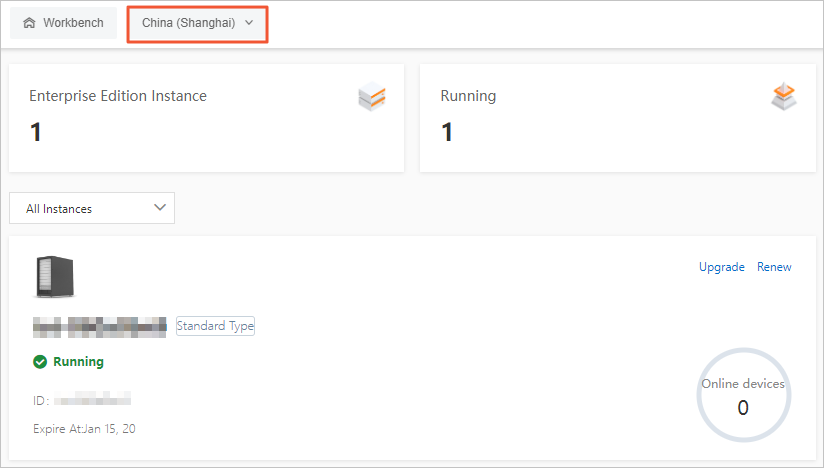This screenshot has height=468, width=824.
Task: Click the Online devices circular gauge
Action: 743,396
